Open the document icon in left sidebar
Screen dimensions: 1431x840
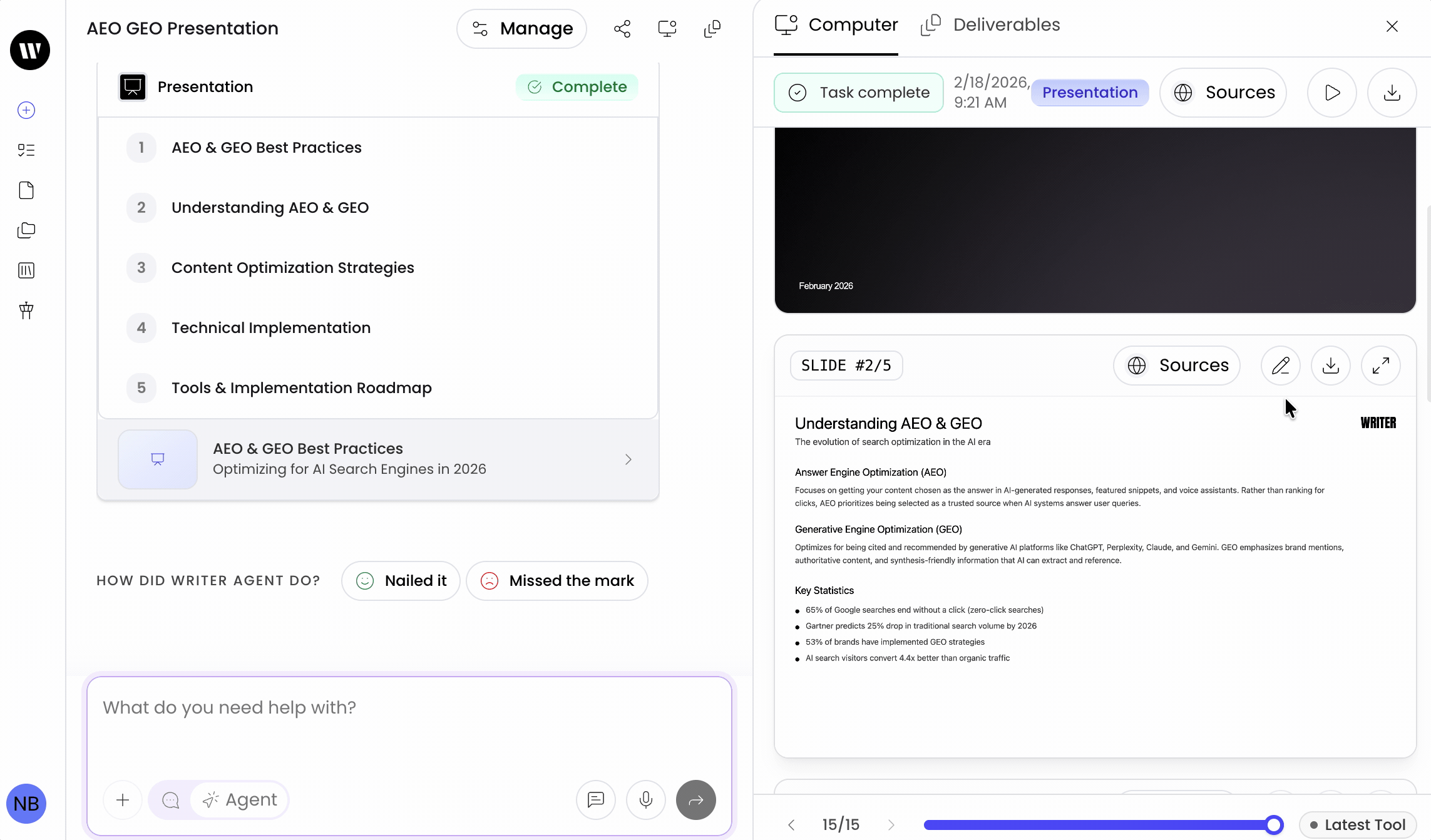point(26,190)
